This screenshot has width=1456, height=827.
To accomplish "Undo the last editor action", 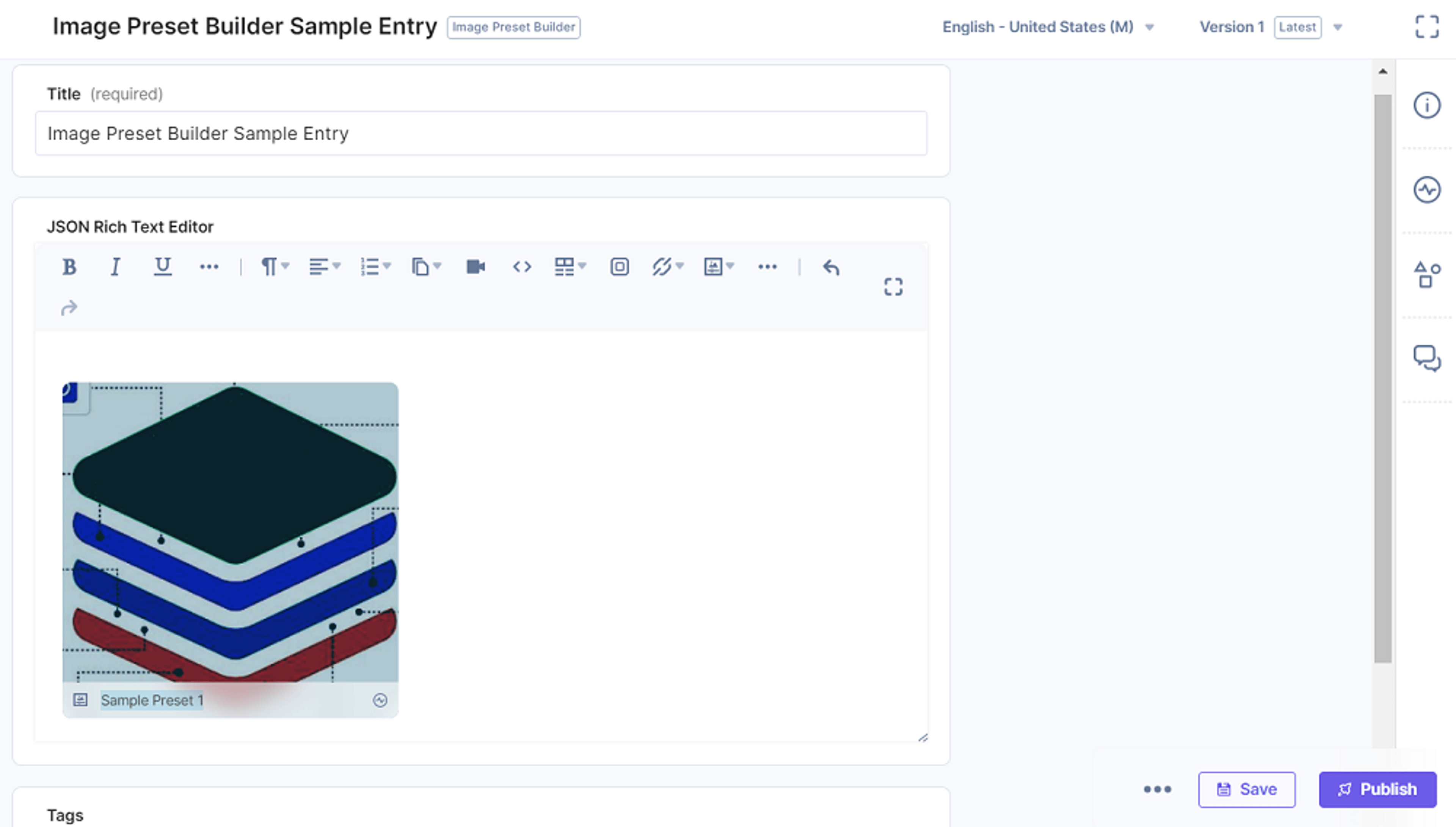I will click(831, 267).
